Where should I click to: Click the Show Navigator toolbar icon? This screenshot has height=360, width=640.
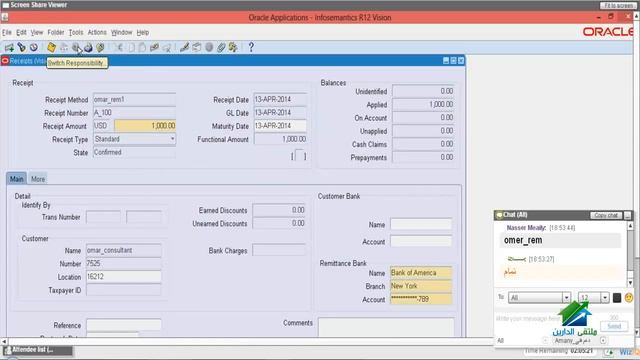(33, 47)
